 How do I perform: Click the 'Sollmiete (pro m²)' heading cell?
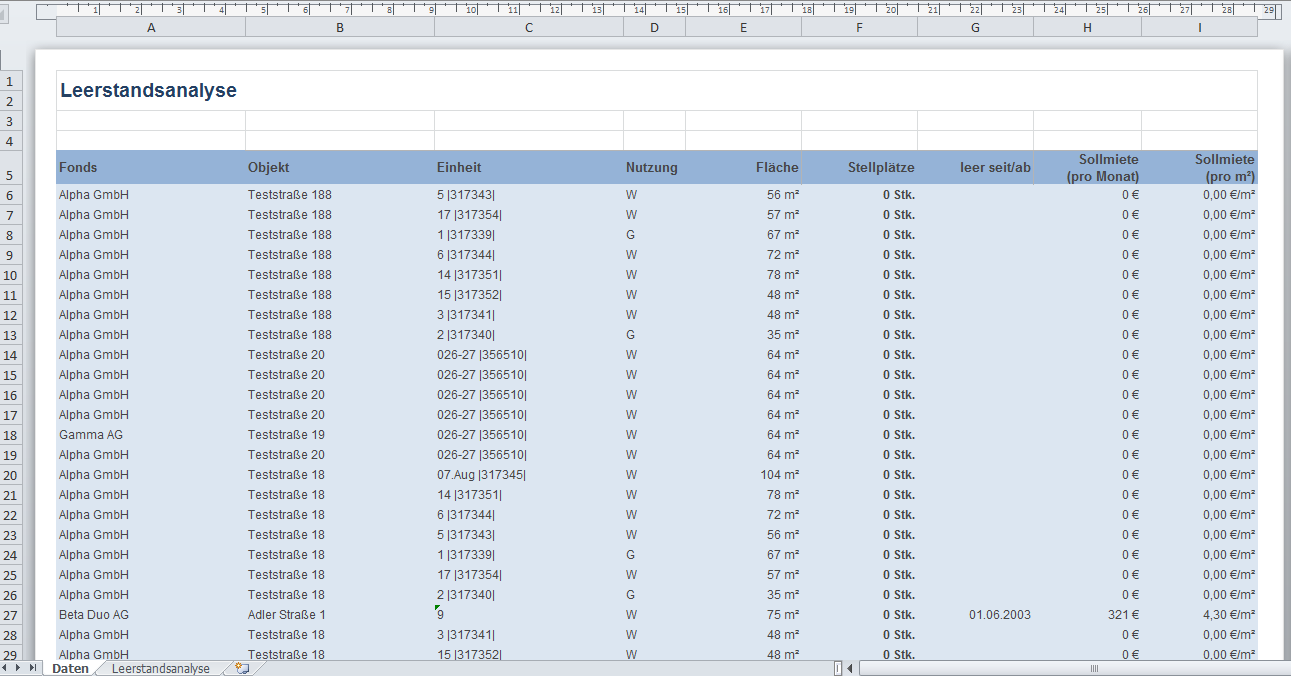1200,167
